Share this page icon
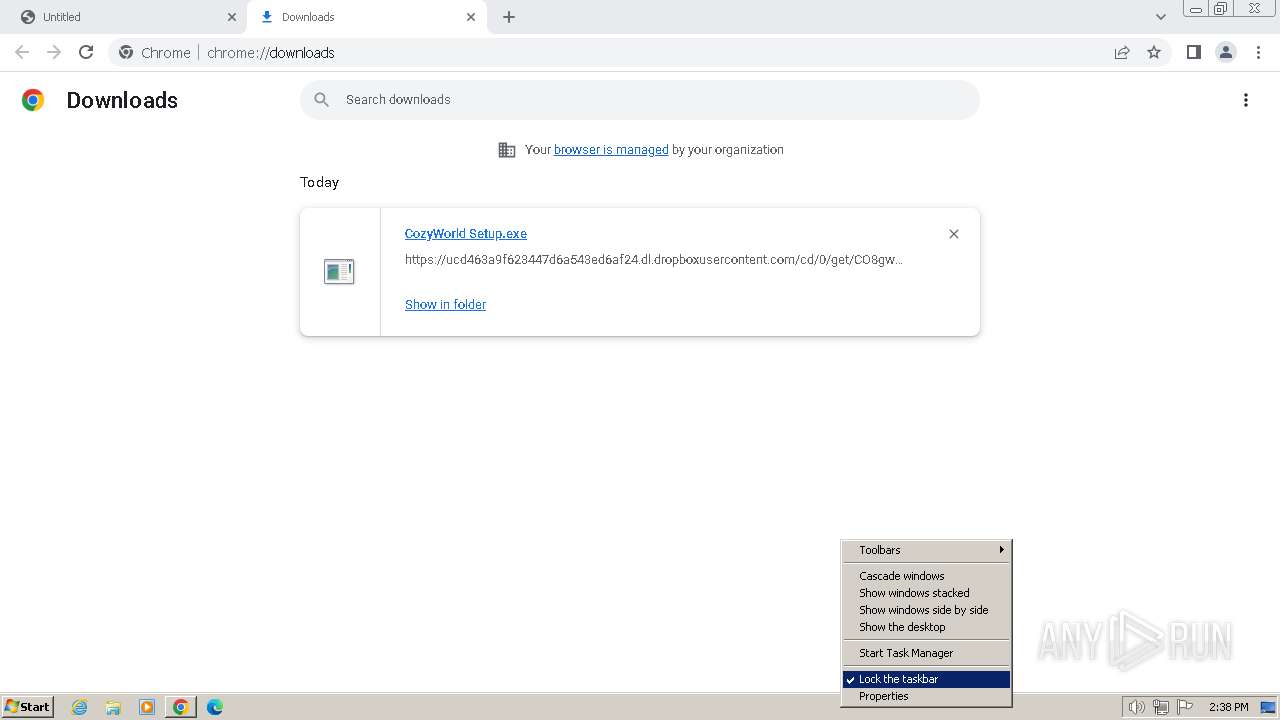This screenshot has width=1280, height=720. click(x=1122, y=52)
